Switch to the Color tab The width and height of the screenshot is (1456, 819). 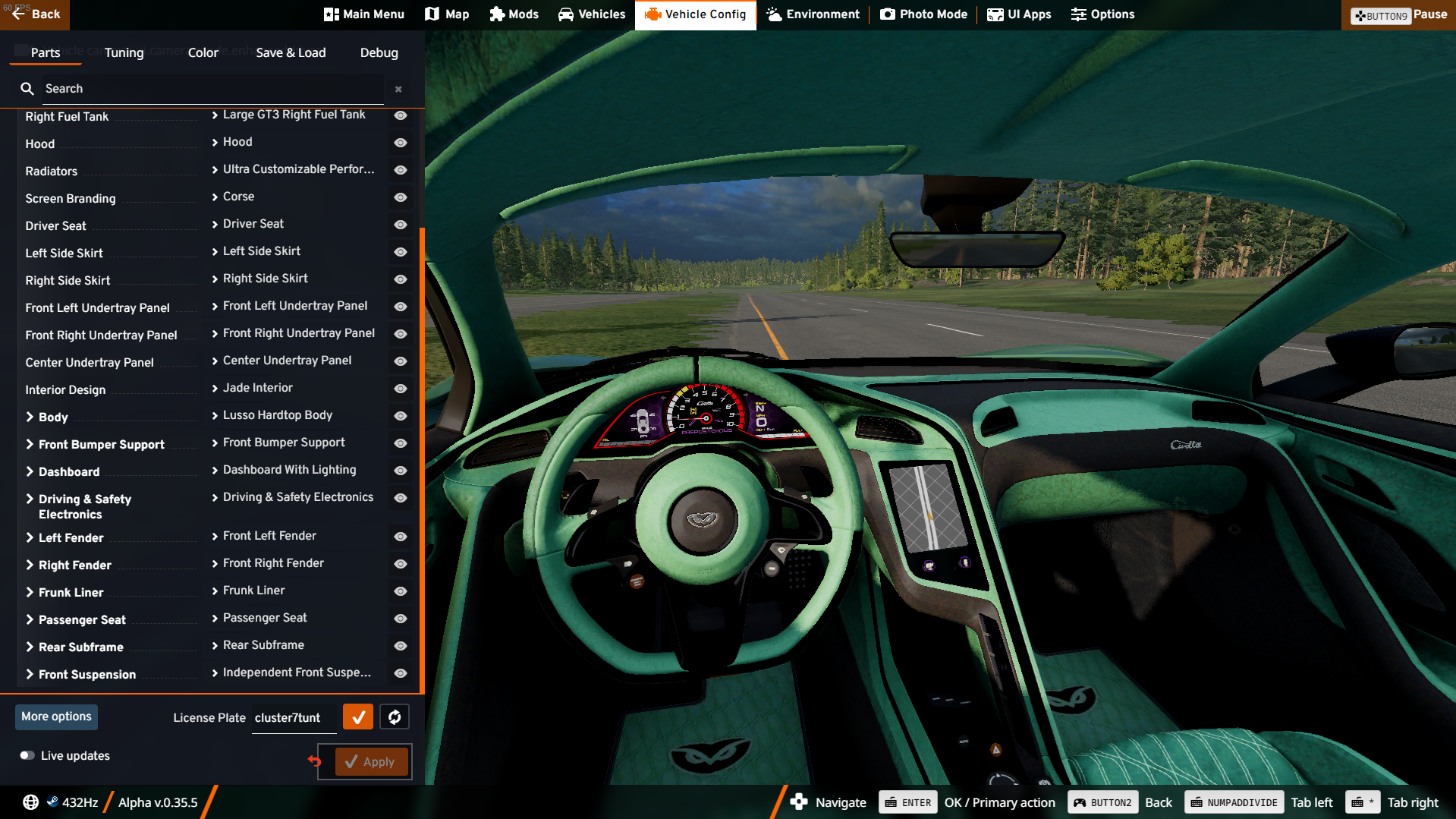(x=203, y=52)
